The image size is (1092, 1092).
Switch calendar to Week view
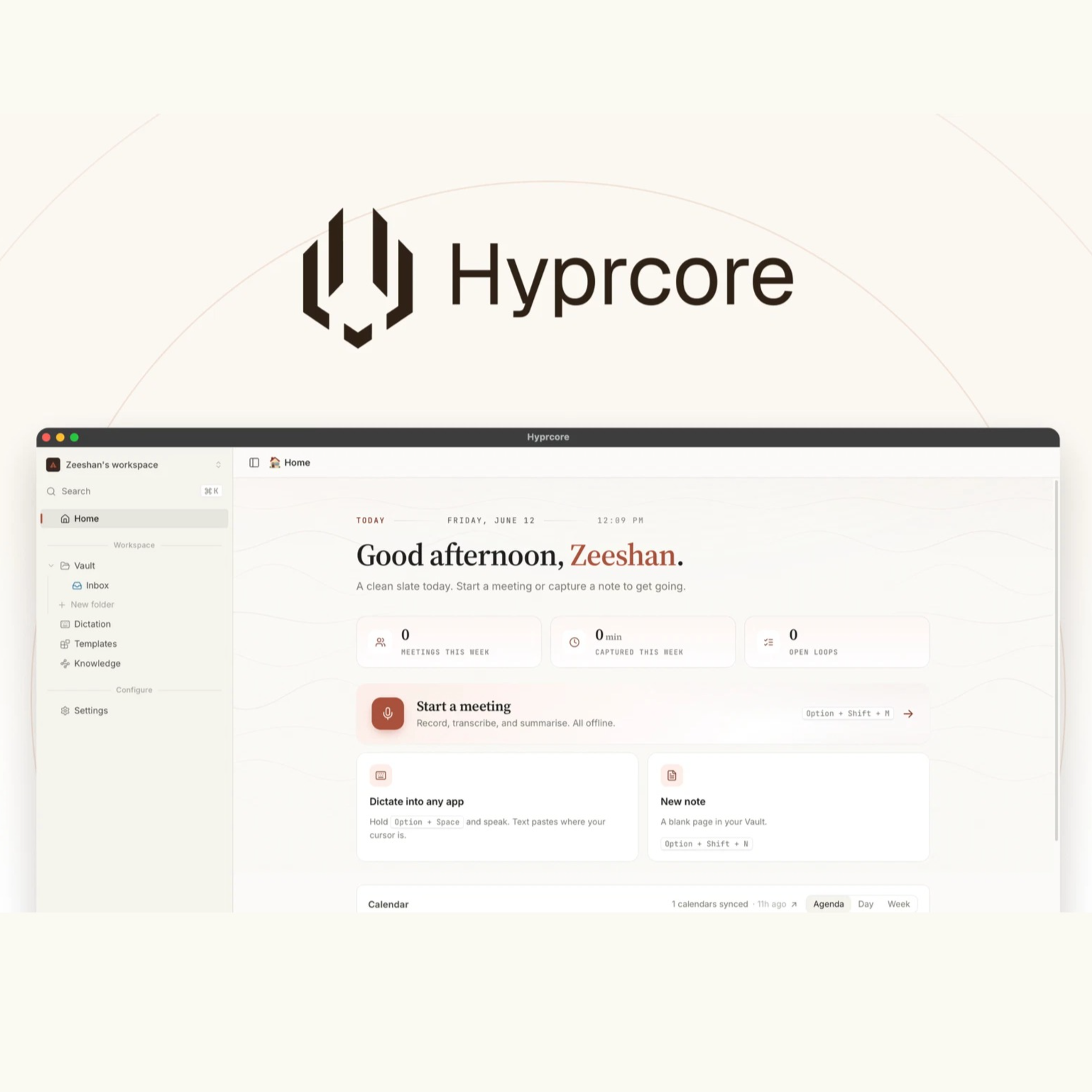coord(899,905)
